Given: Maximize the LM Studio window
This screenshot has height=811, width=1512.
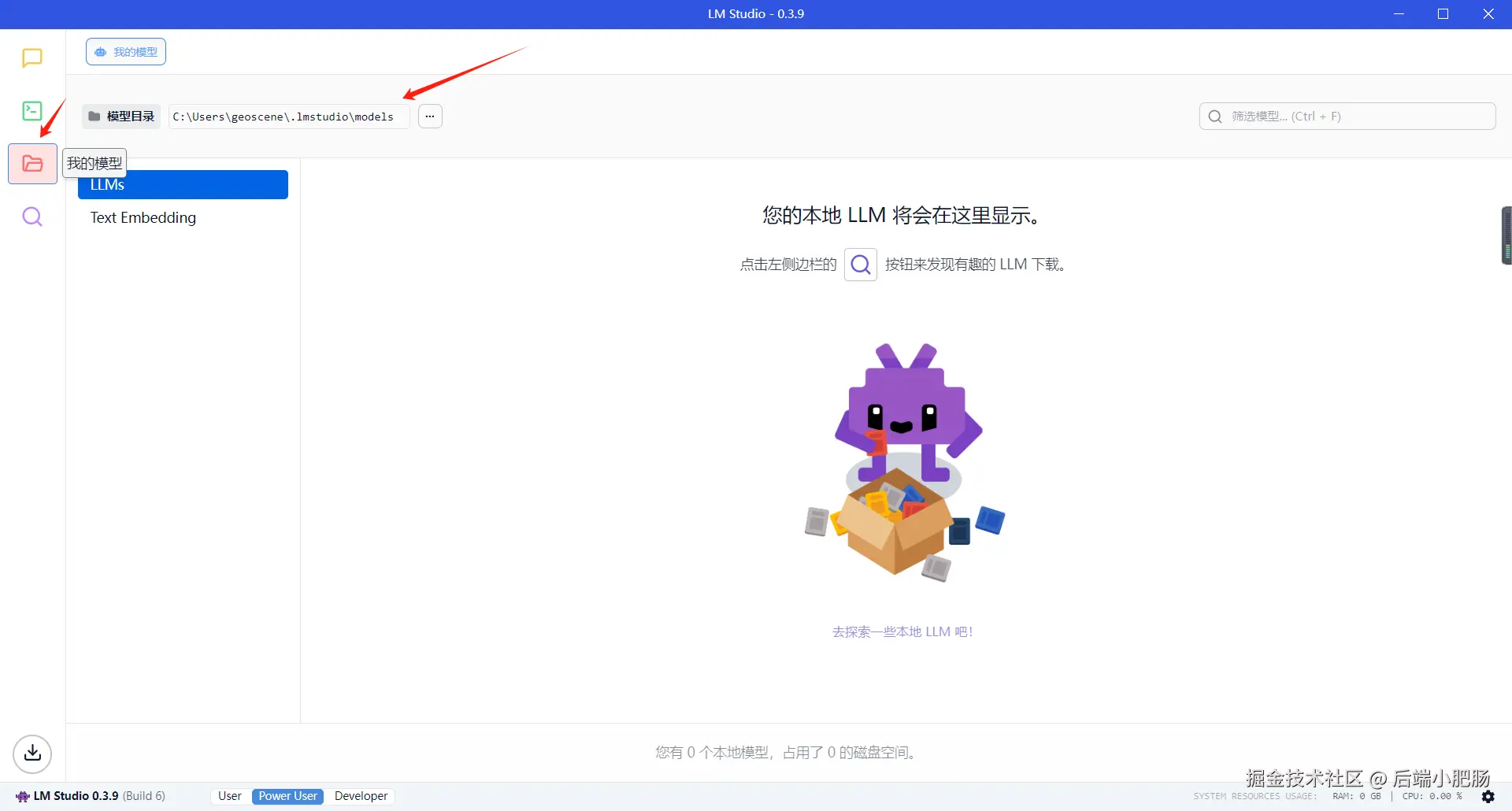Looking at the screenshot, I should (x=1443, y=14).
